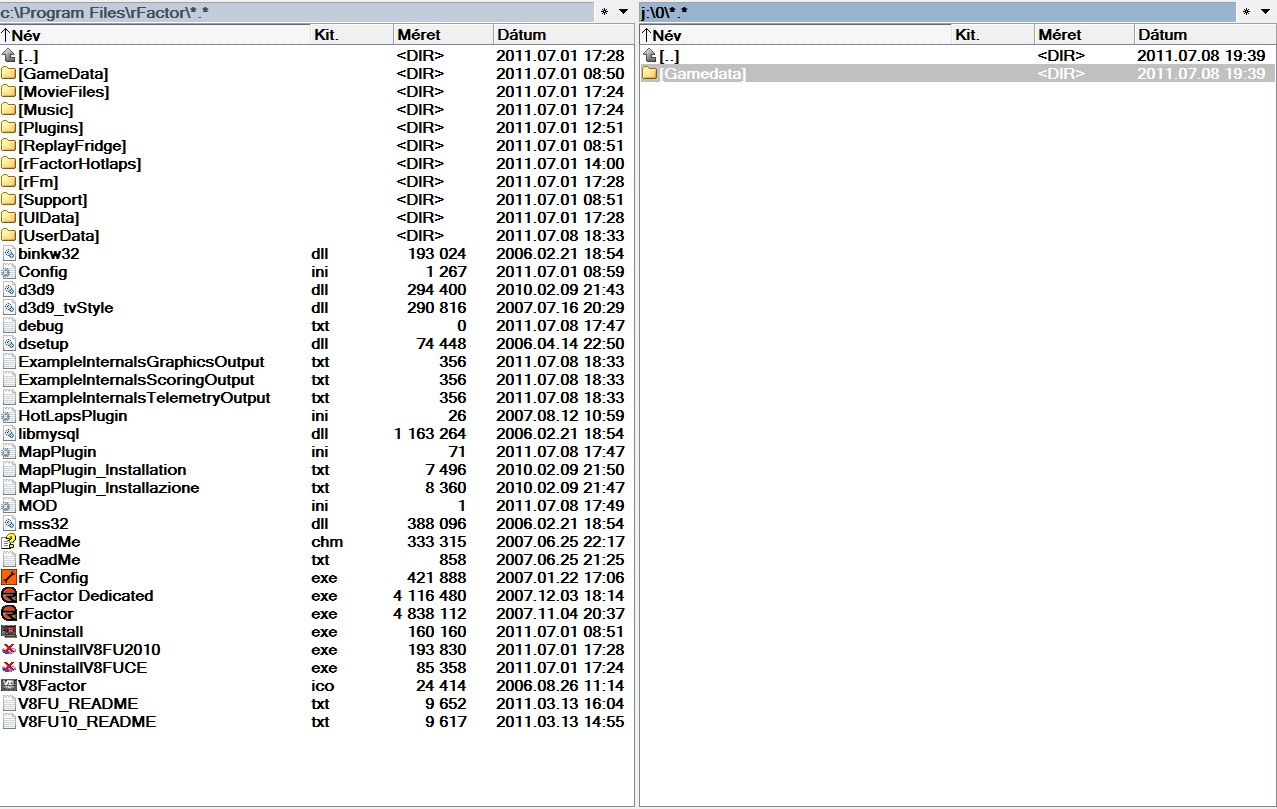The height and width of the screenshot is (809, 1277).
Task: Click the ExampleInternalsTelemetryOutput file name
Action: 145,398
